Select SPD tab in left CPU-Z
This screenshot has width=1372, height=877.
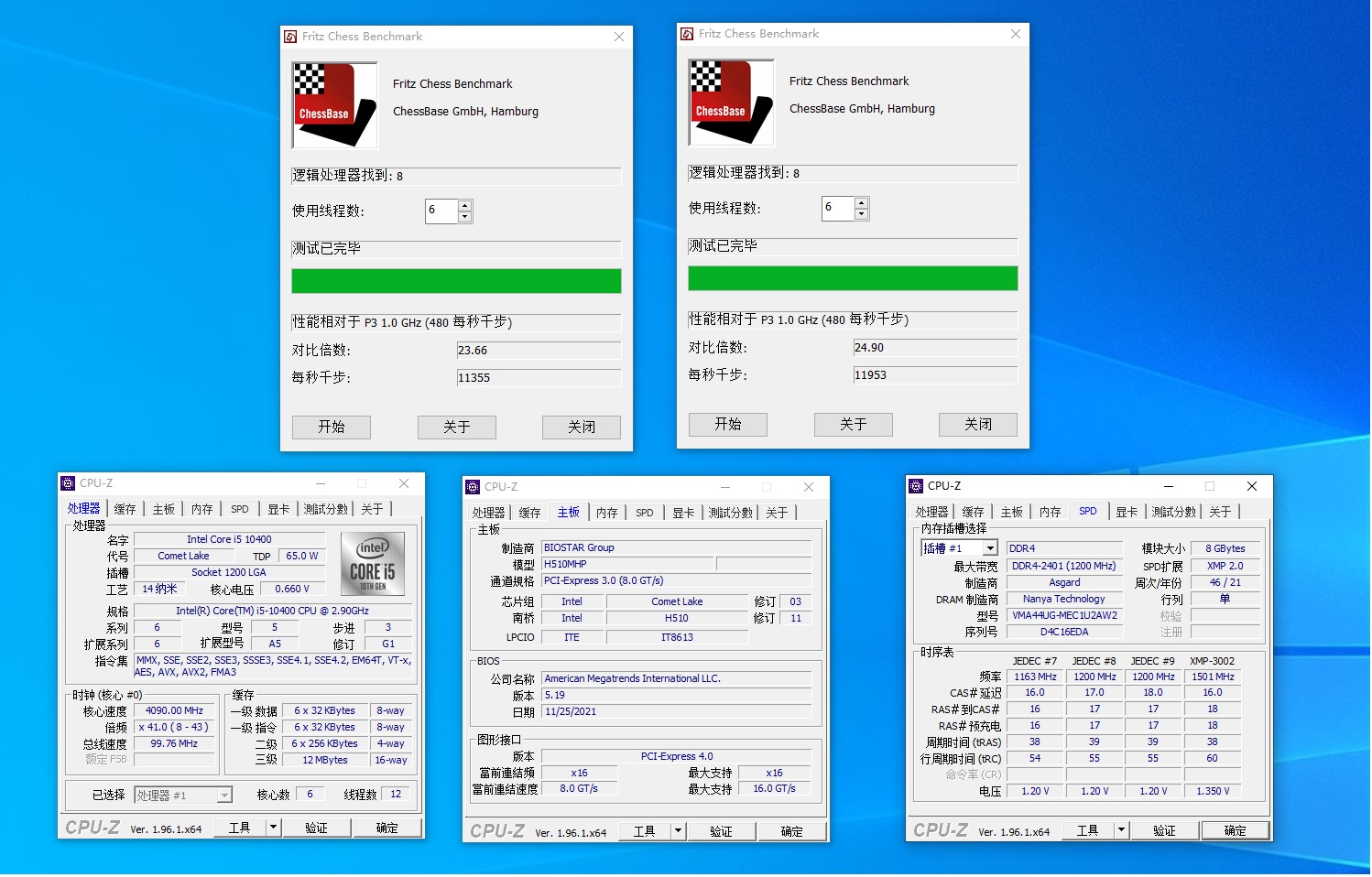pyautogui.click(x=240, y=509)
